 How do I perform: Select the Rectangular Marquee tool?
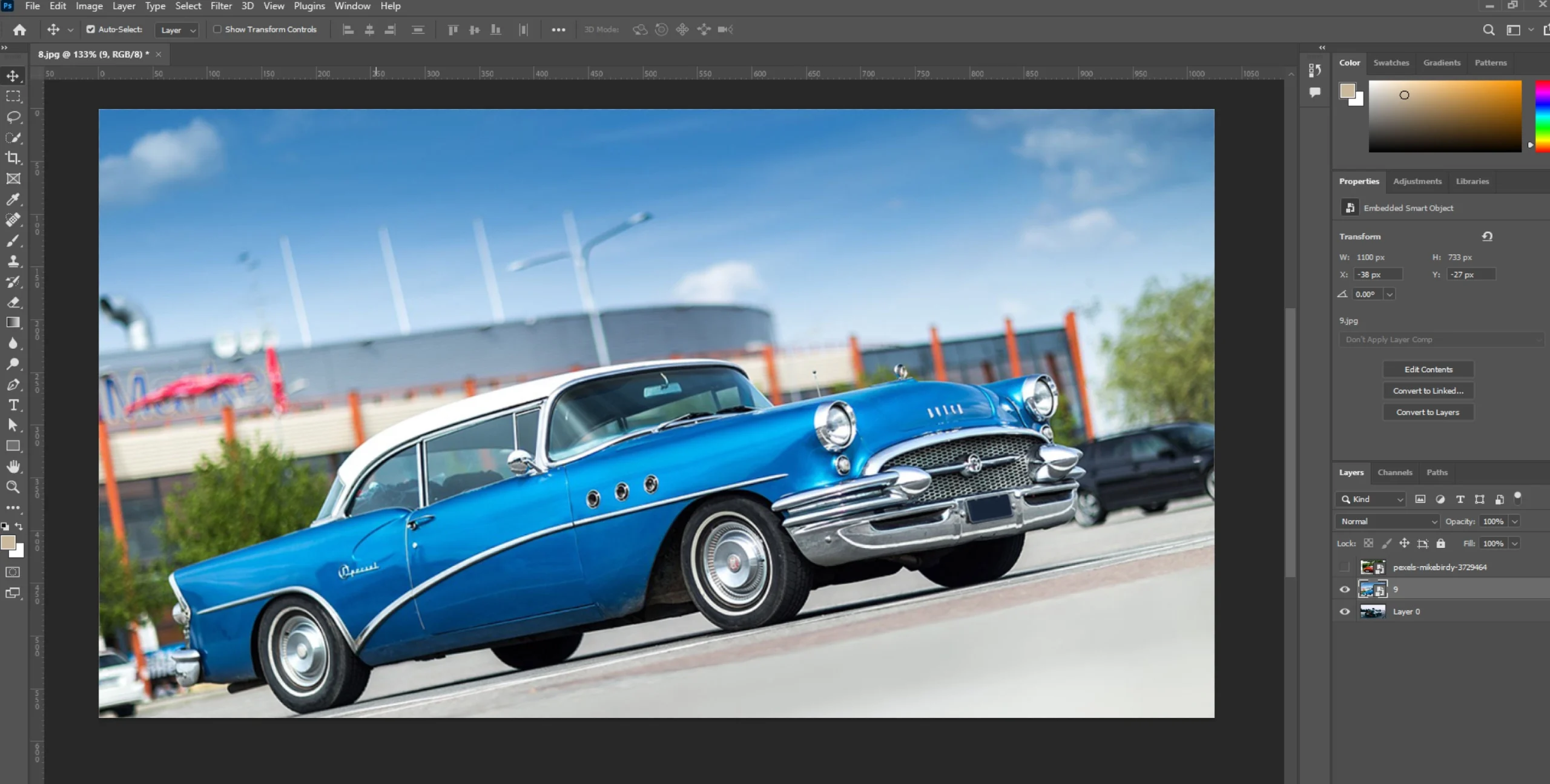coord(13,96)
